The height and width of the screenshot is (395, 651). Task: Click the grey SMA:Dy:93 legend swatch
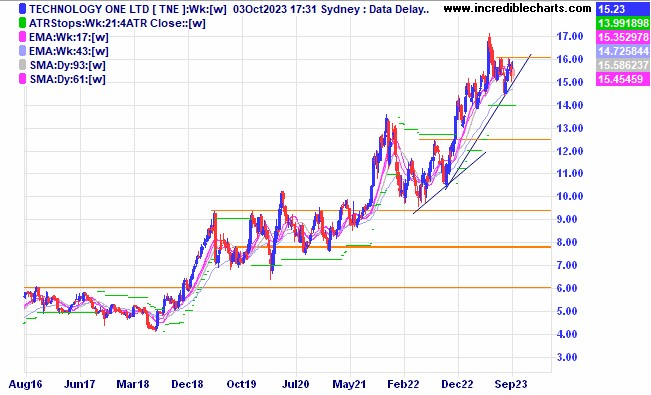click(22, 65)
